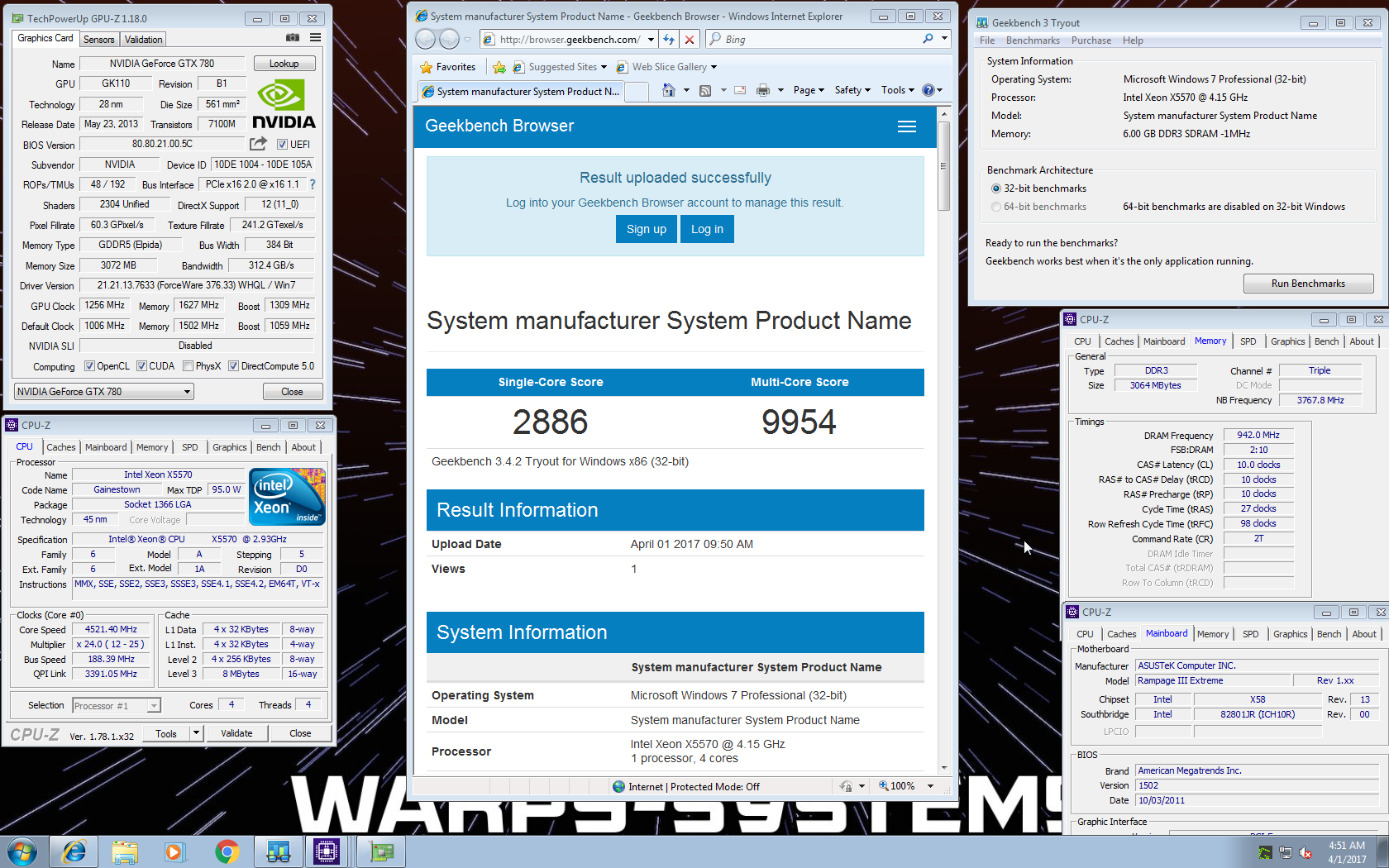This screenshot has width=1389, height=868.
Task: Open the blank new tab button in IE
Action: tap(637, 91)
